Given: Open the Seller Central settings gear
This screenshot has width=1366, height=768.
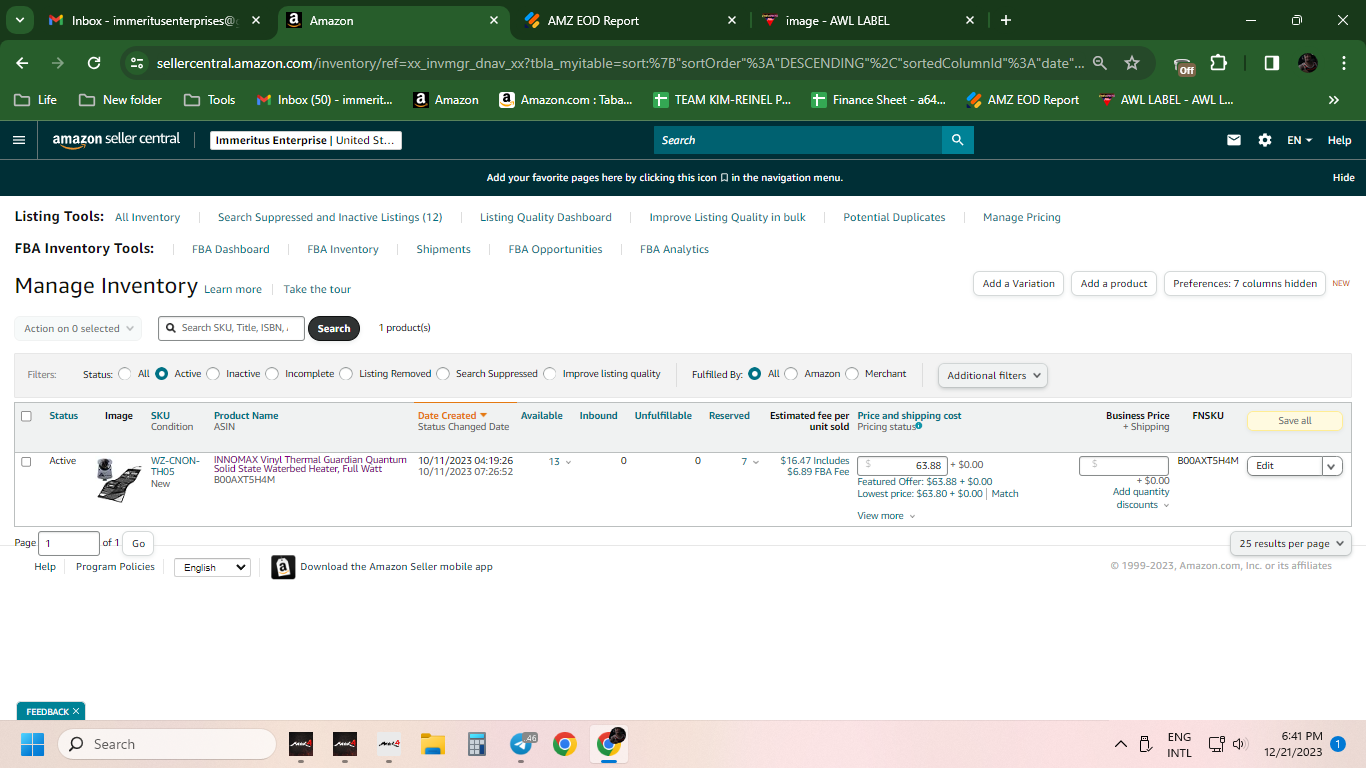Looking at the screenshot, I should click(1265, 140).
